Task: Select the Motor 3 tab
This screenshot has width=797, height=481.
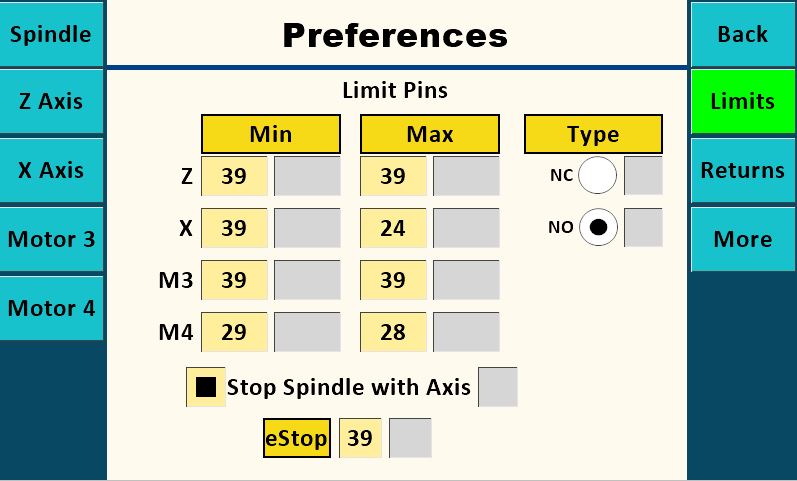Action: pos(51,239)
